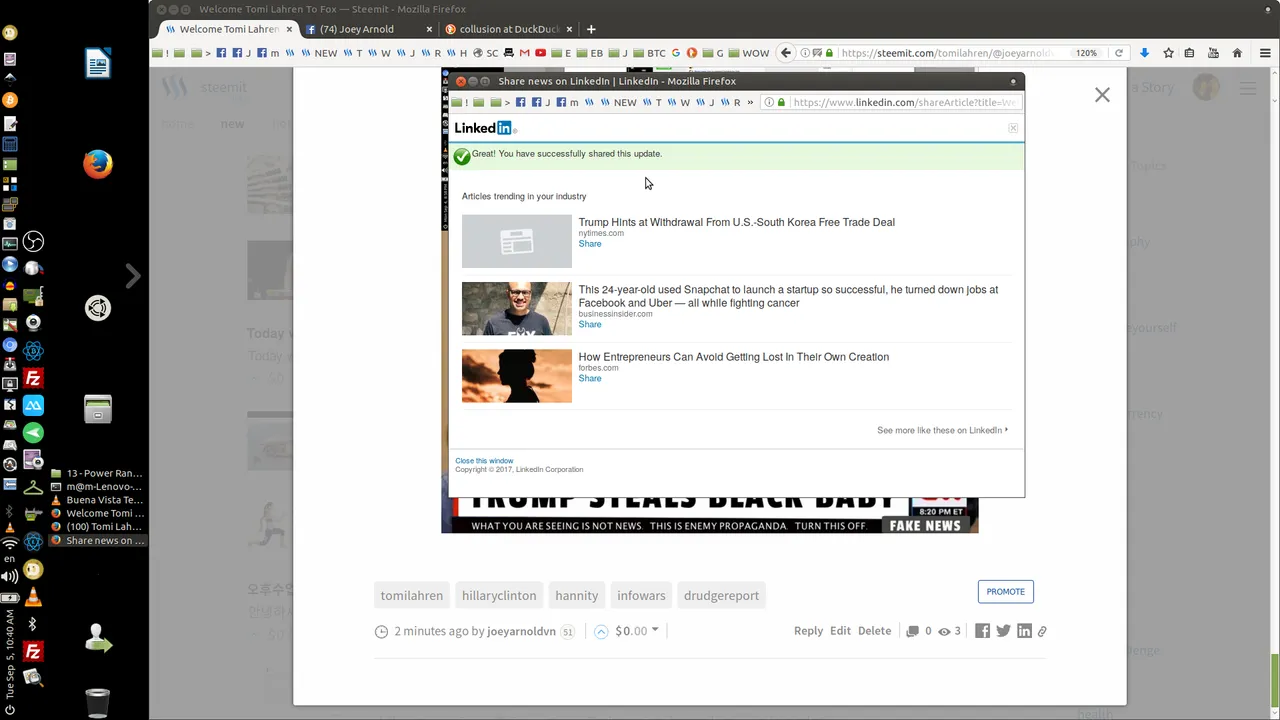The image size is (1280, 720).
Task: Reload the Steemit page
Action: (1118, 53)
